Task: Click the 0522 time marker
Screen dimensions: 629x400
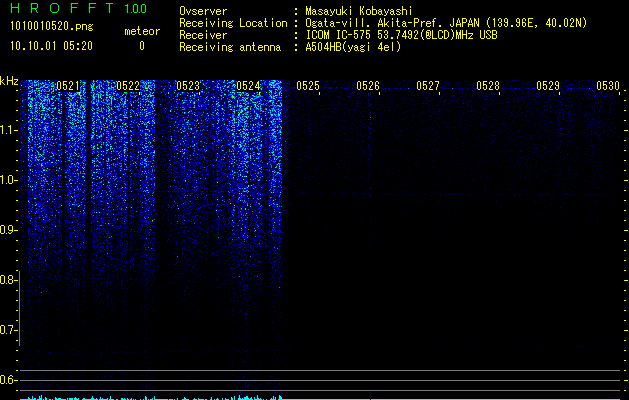Action: (128, 86)
